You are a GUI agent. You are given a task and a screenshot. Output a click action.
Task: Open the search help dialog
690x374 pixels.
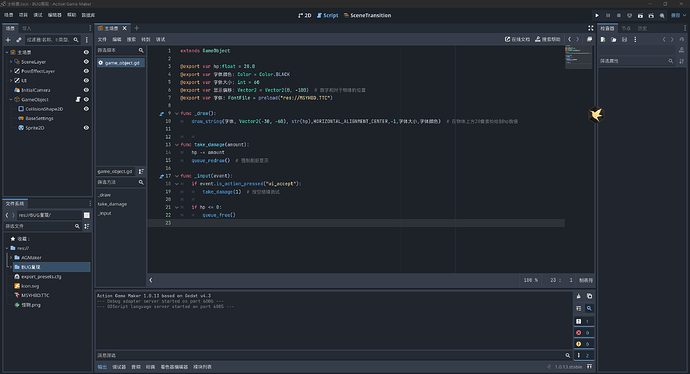[548, 39]
